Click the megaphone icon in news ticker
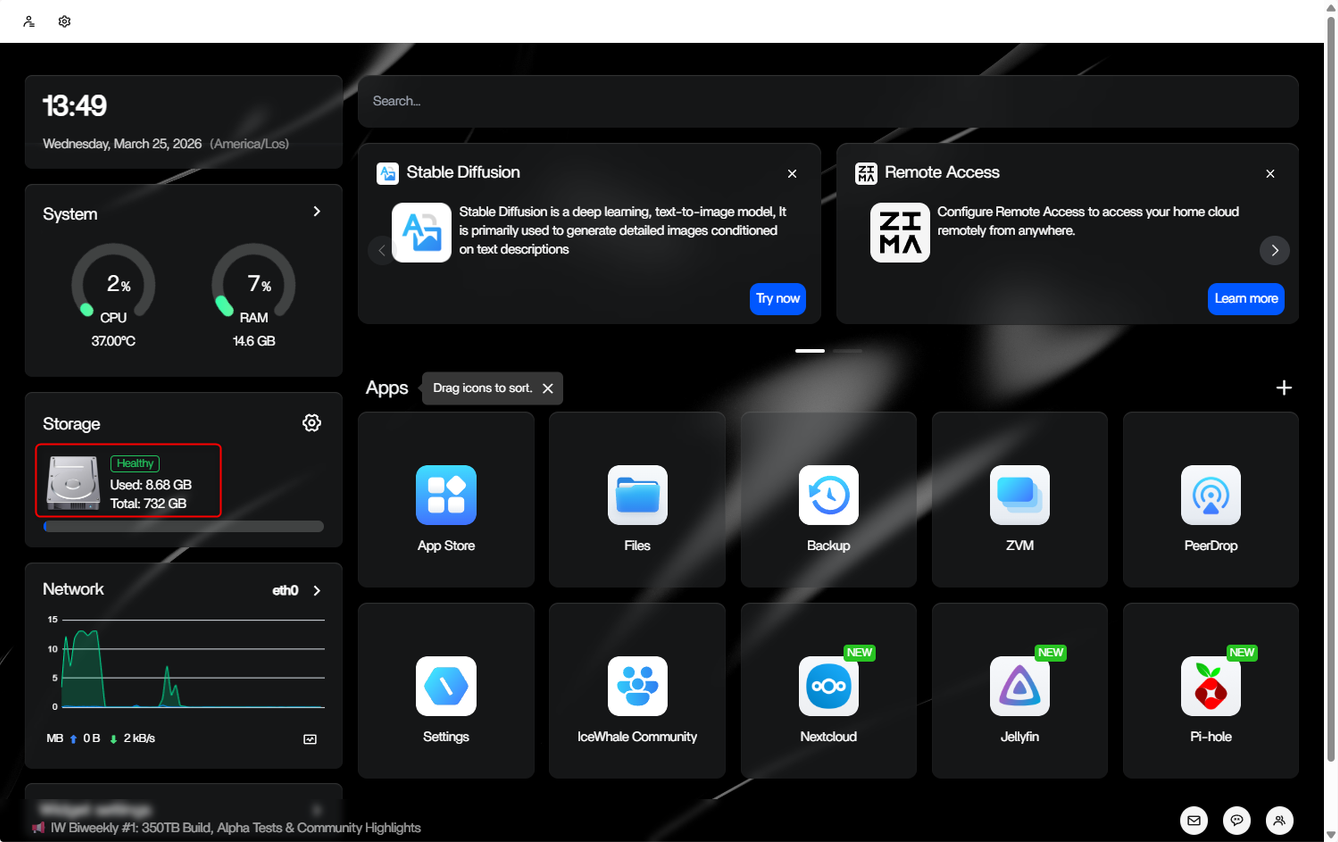This screenshot has width=1338, height=842. click(38, 828)
